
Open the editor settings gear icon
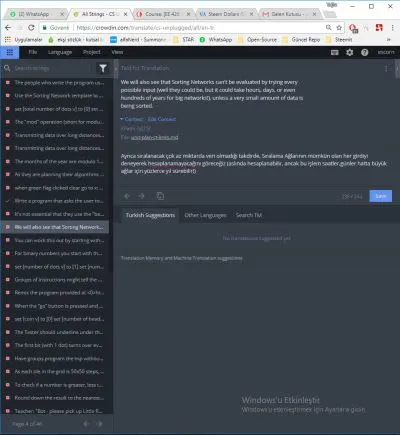(x=349, y=52)
